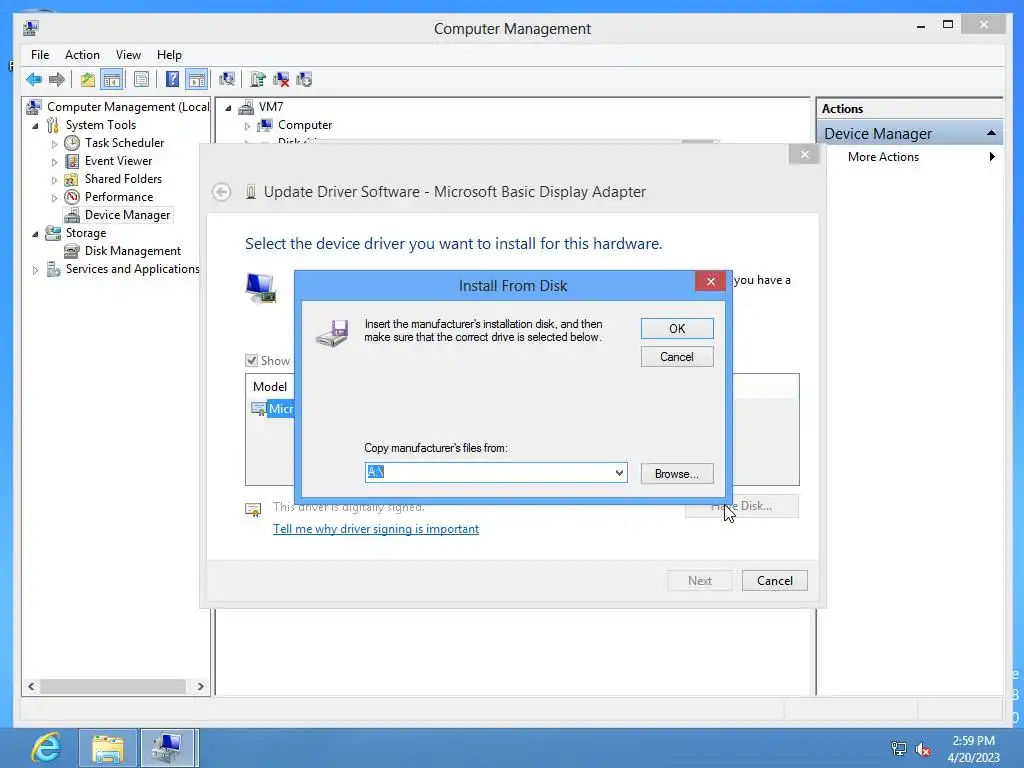Click the network icon in system tray
This screenshot has width=1024, height=768.
(x=899, y=749)
